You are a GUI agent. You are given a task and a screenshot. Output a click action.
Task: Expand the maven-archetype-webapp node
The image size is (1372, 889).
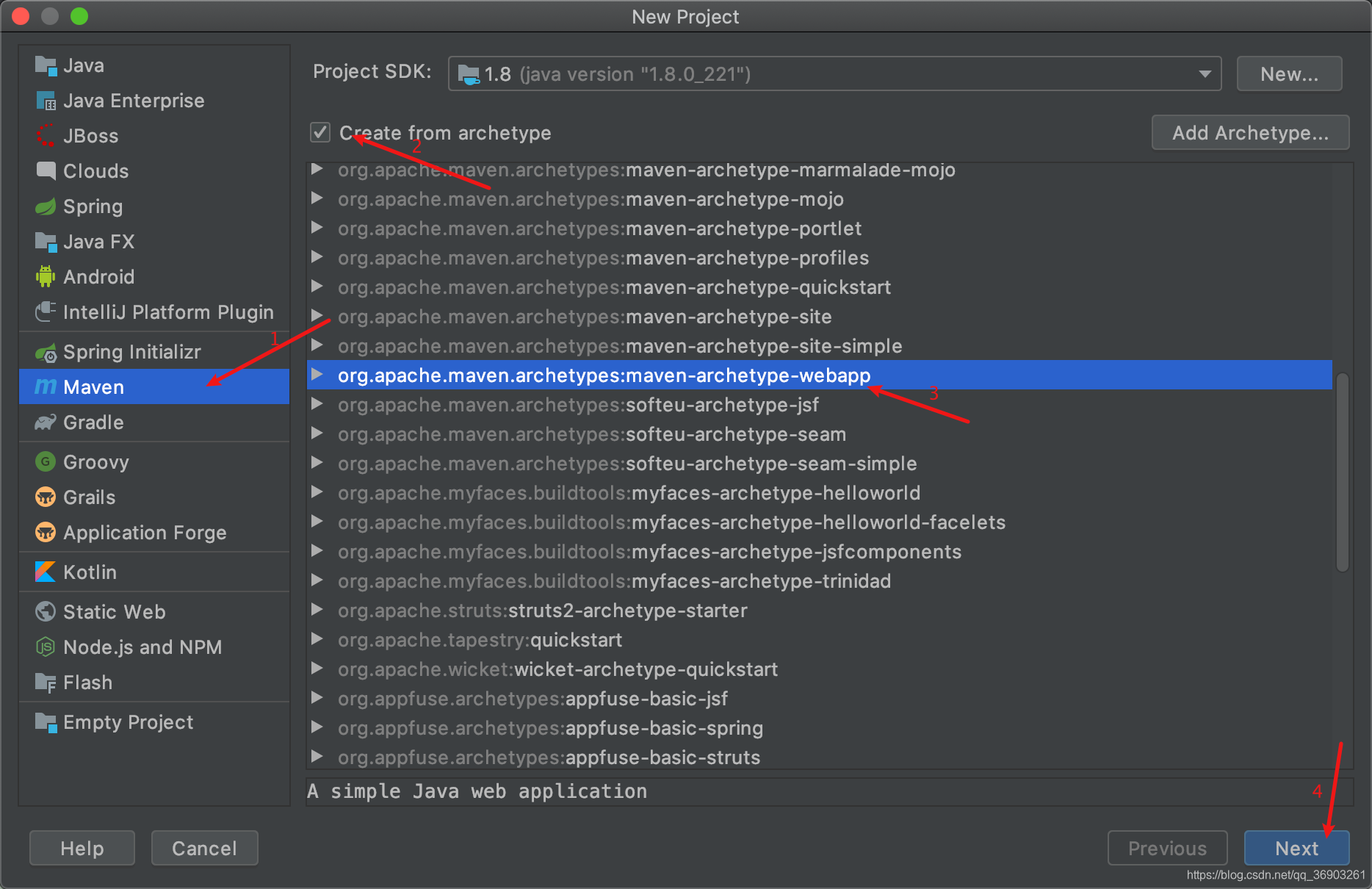click(x=317, y=375)
